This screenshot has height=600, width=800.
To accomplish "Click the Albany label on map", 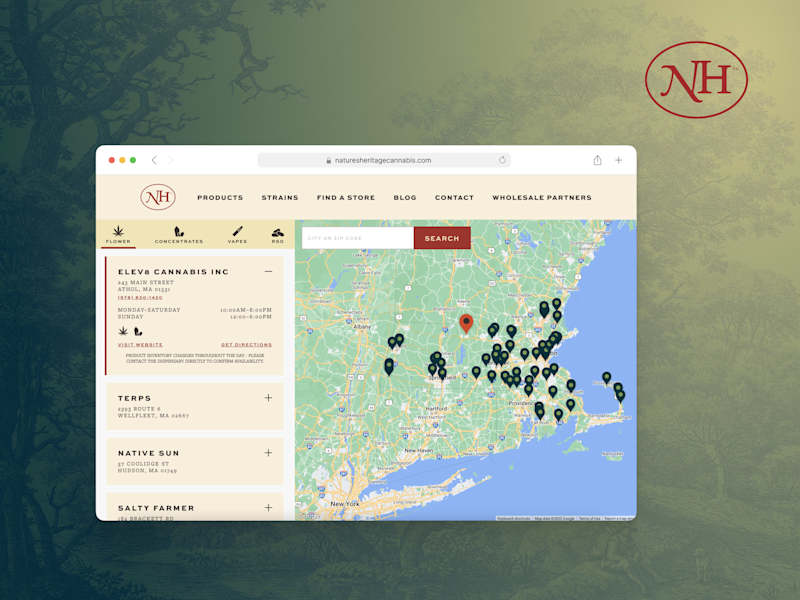I will (362, 327).
